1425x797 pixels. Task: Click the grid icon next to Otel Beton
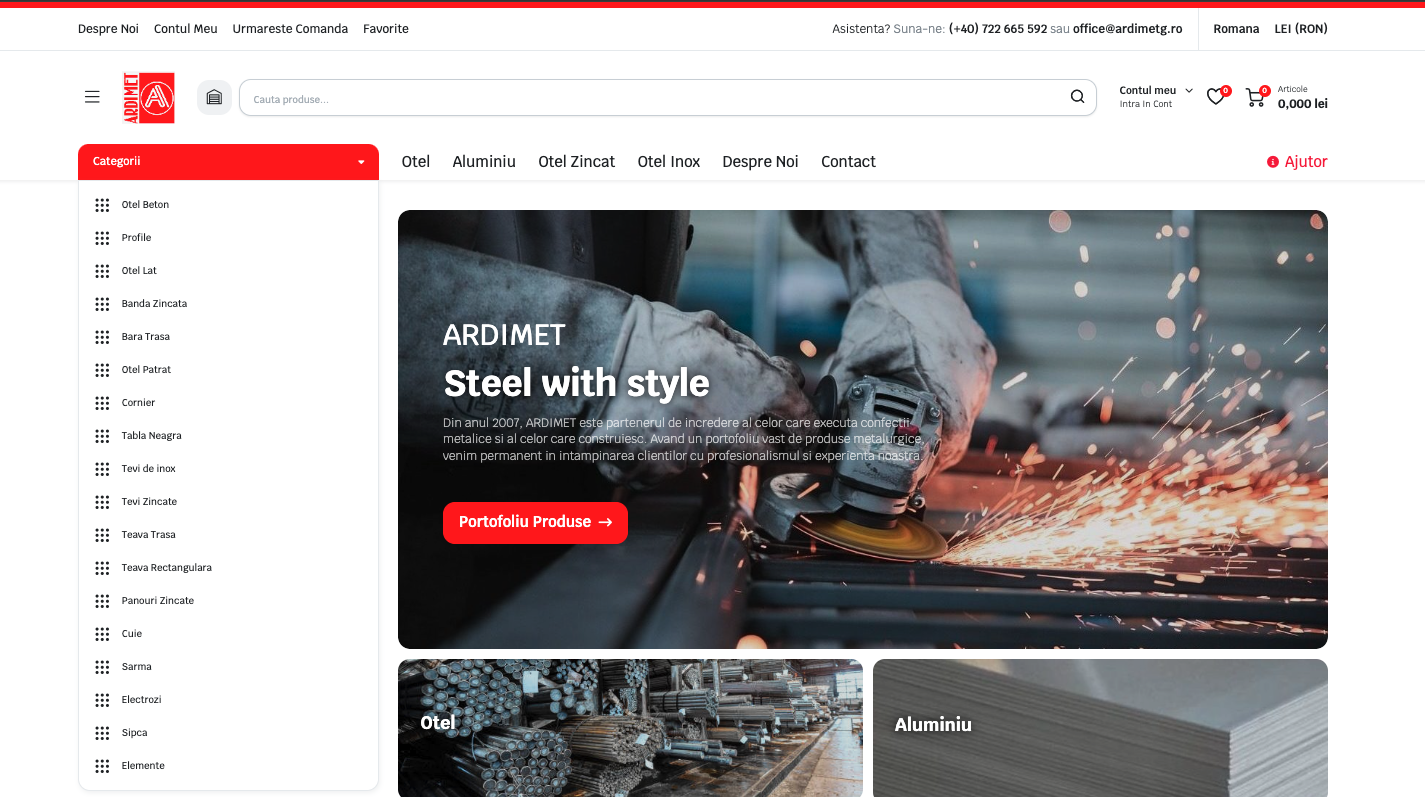102,205
